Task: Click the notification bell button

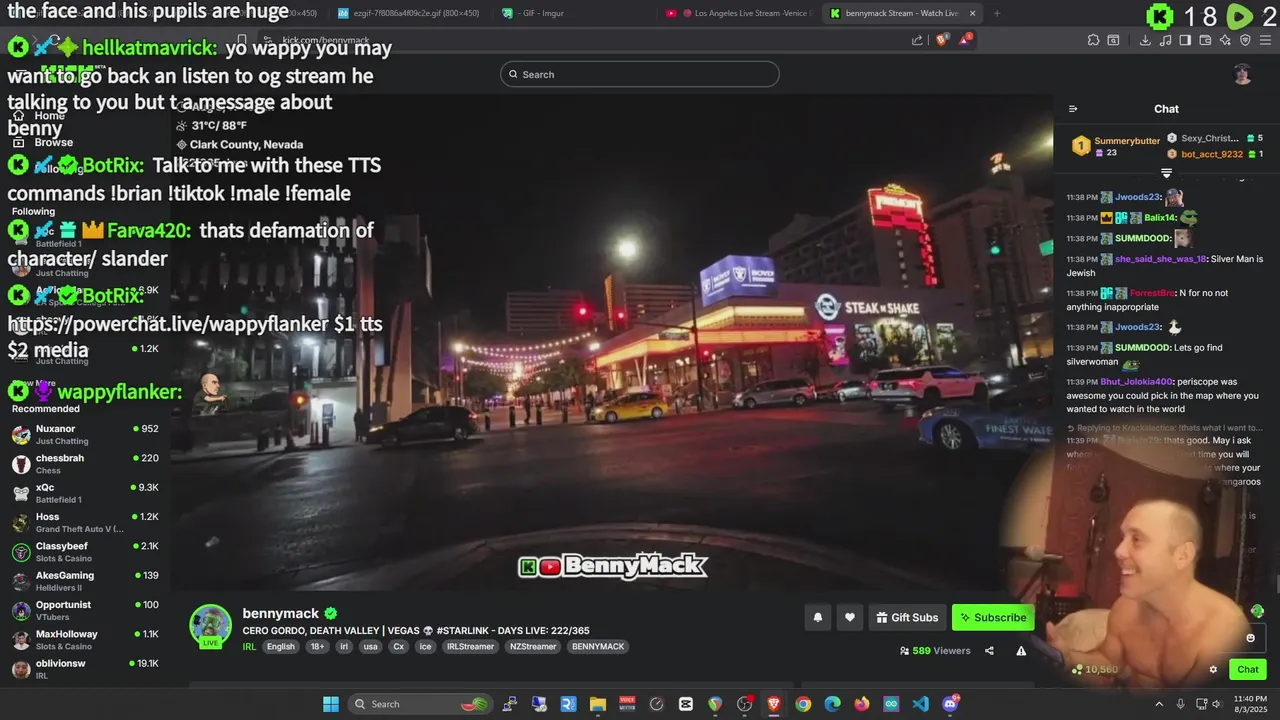Action: [818, 618]
